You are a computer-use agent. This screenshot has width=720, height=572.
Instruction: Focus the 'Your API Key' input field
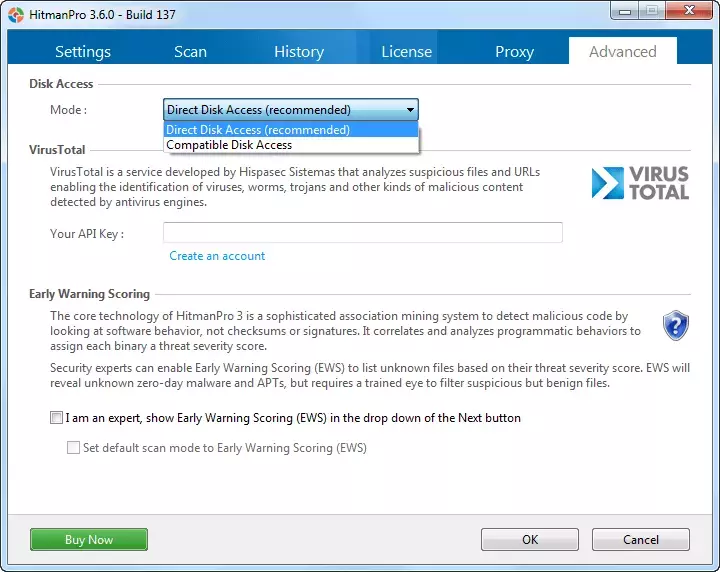click(363, 232)
